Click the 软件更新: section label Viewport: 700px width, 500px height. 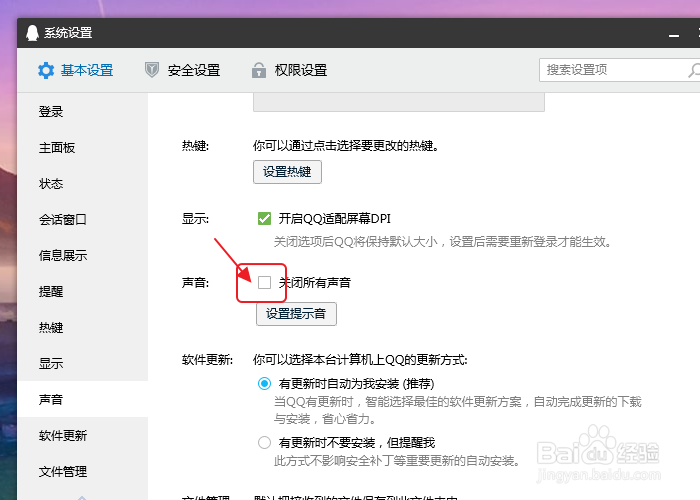click(x=207, y=359)
